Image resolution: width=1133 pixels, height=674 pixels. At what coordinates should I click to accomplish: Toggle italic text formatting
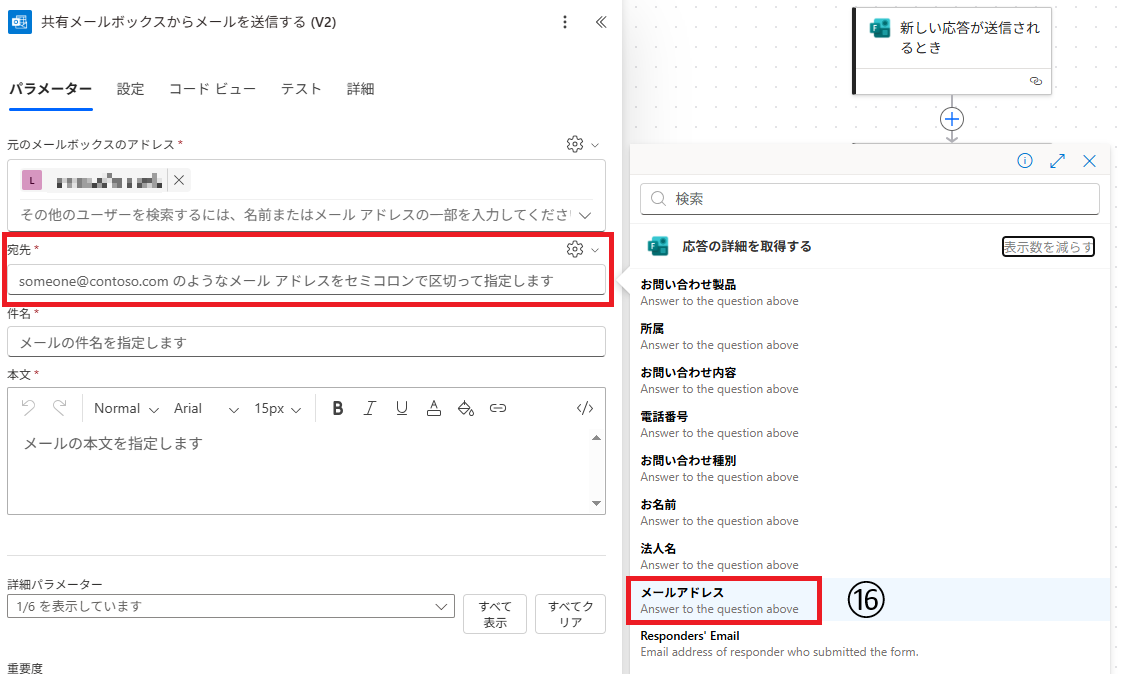(x=370, y=408)
